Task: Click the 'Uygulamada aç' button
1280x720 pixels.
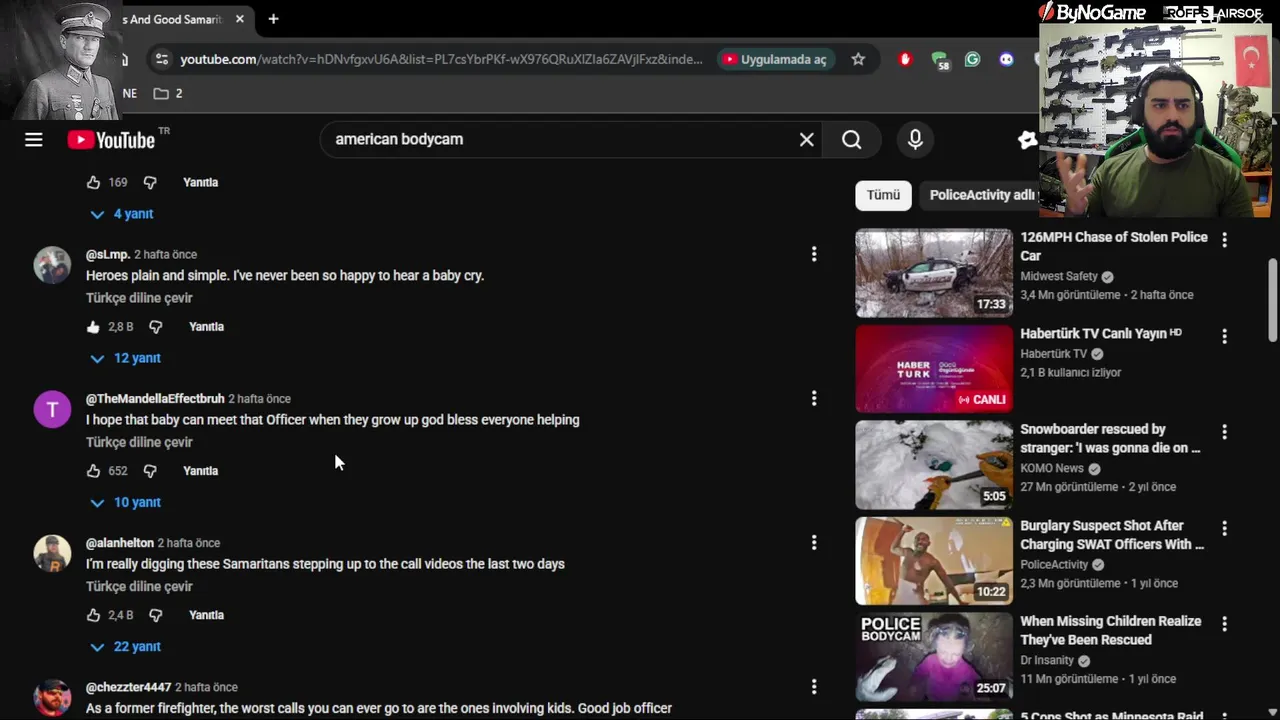Action: point(775,60)
